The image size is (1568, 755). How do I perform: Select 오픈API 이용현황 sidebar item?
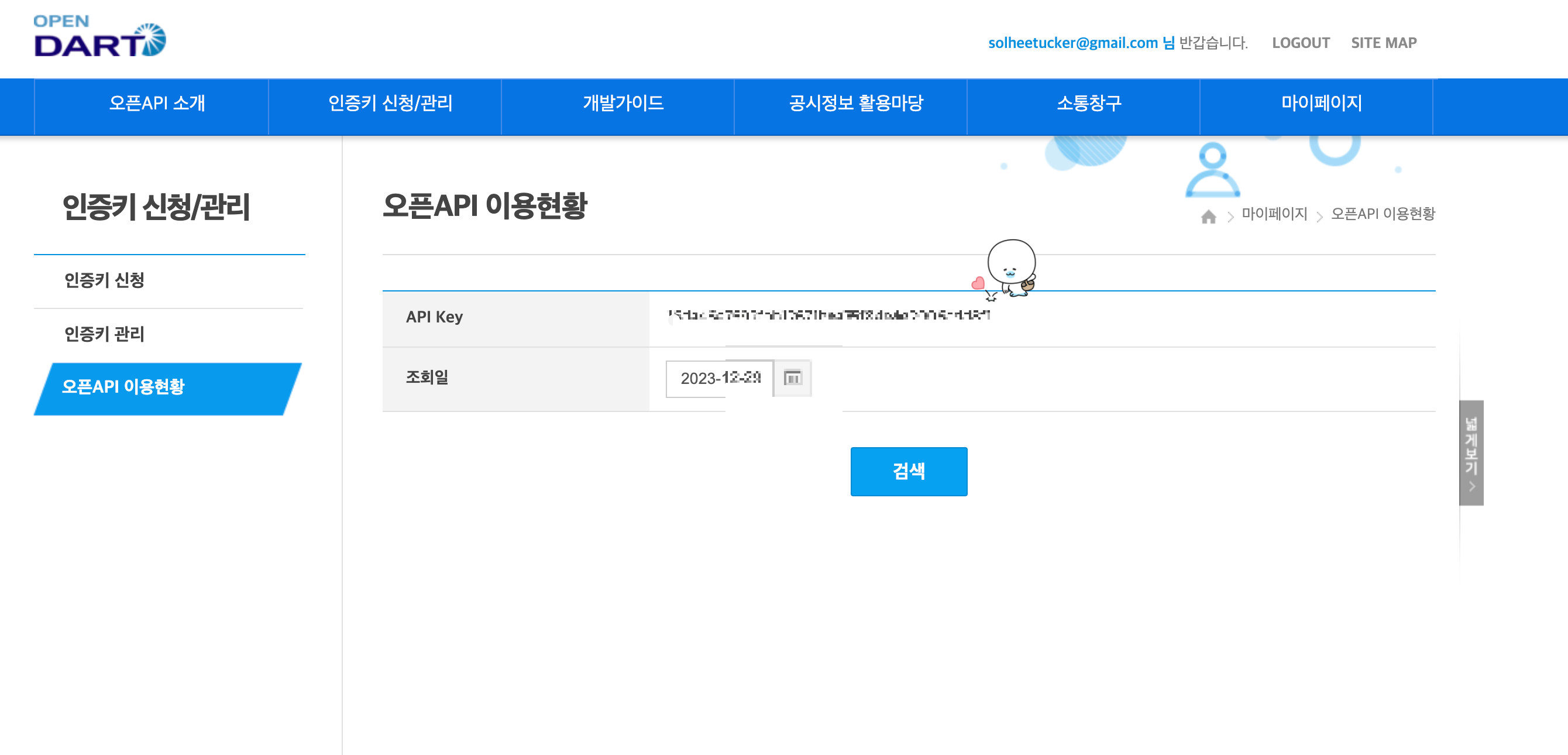coord(123,387)
